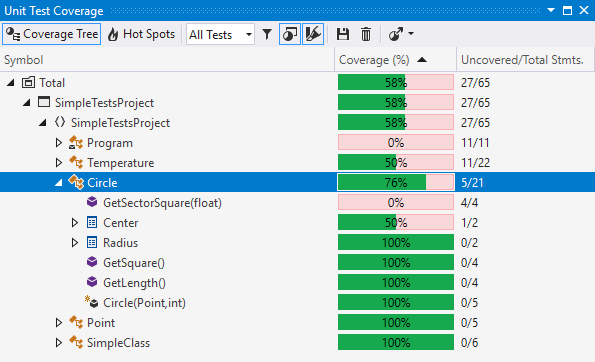The image size is (595, 362).
Task: Select the GetLength() method row
Action: (298, 283)
